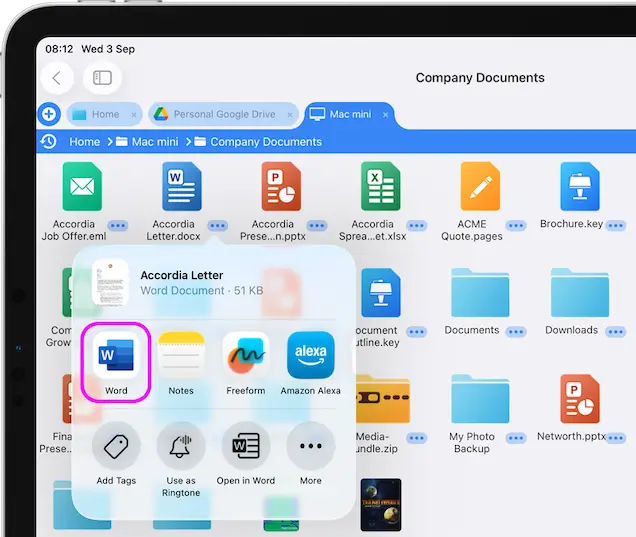Expand options for the Documents folder
Viewport: 636px width, 537px height.
click(516, 330)
